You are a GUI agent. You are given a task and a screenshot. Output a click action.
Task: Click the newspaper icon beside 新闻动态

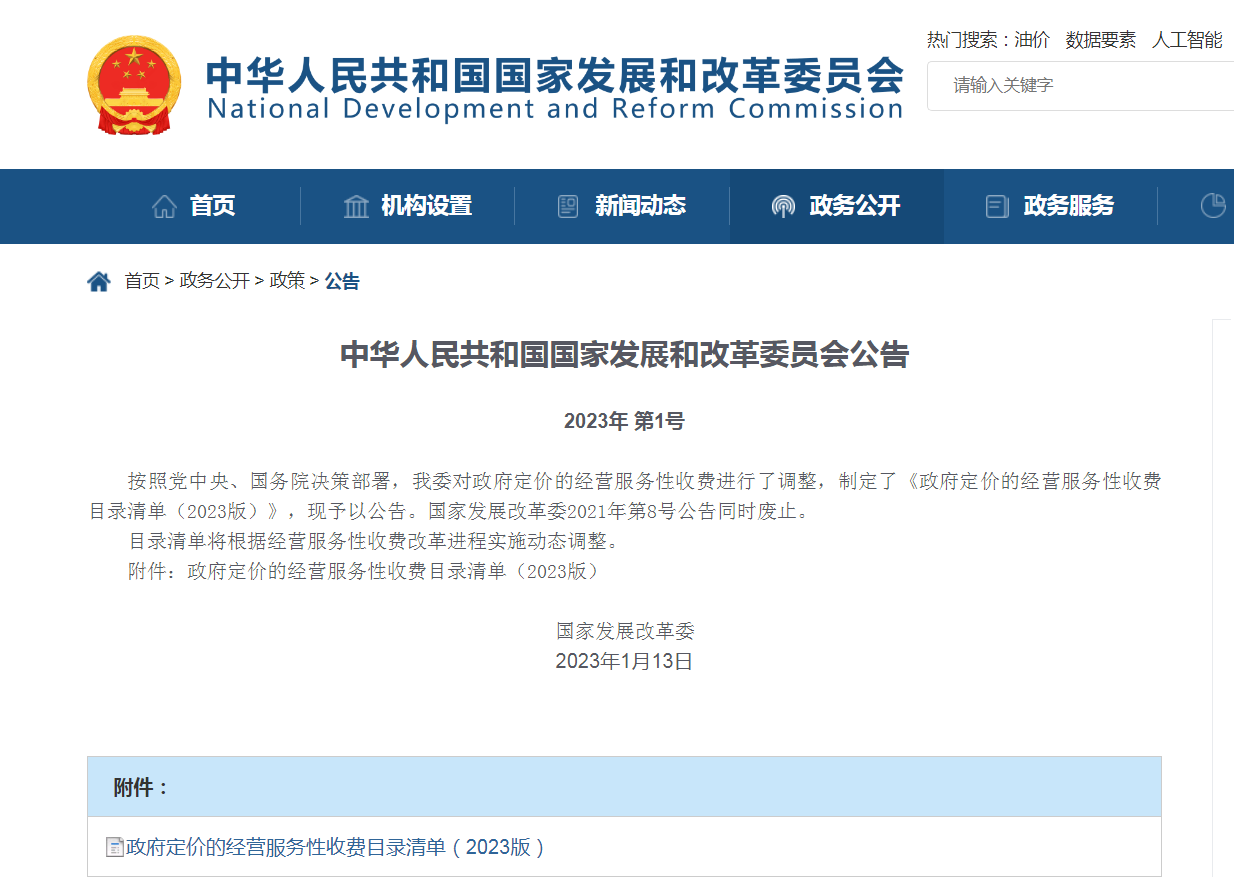(x=568, y=207)
